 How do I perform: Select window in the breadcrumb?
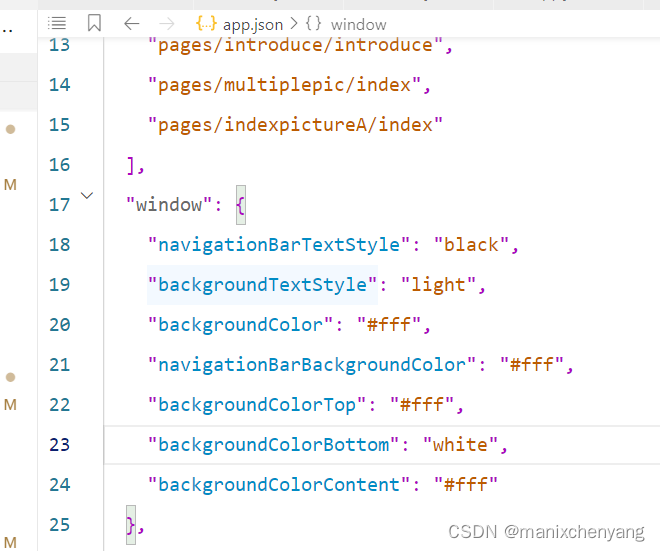[358, 25]
